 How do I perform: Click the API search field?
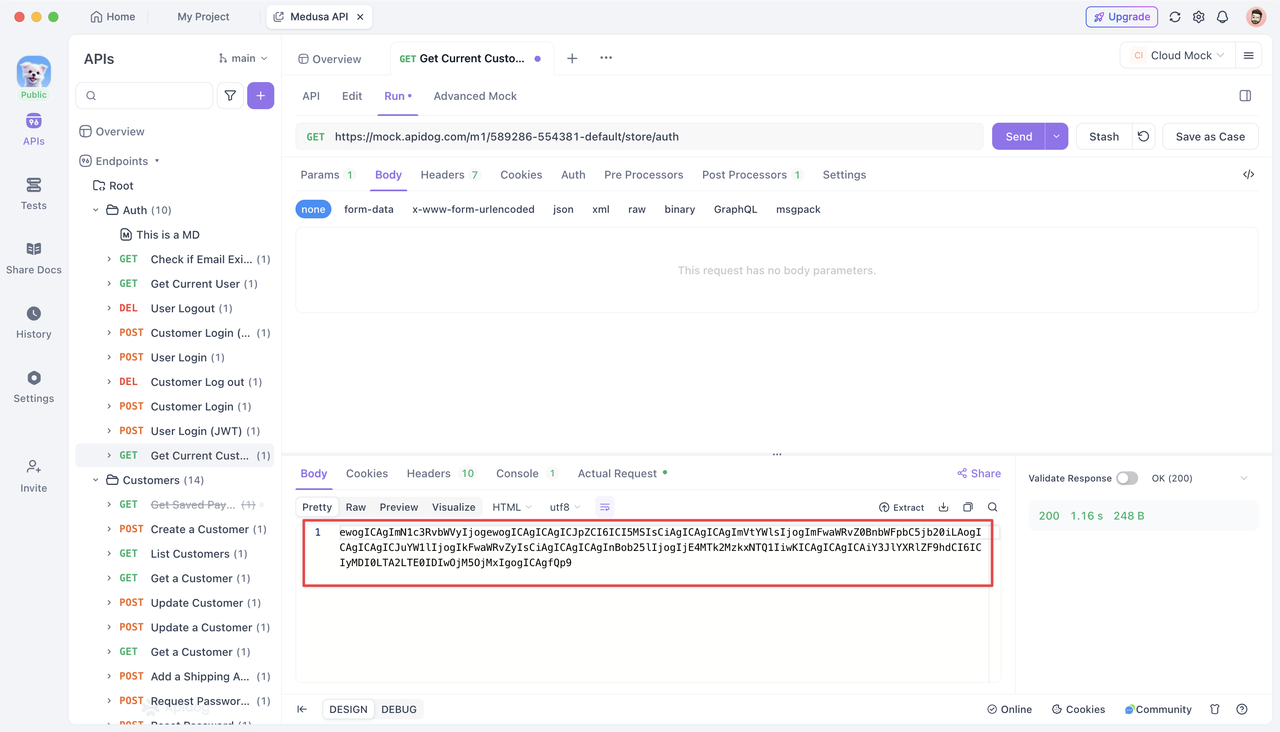pos(145,96)
